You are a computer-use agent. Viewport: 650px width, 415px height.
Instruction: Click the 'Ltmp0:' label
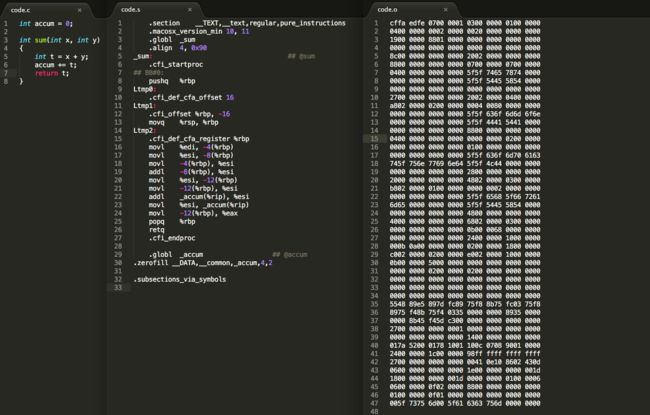click(145, 90)
